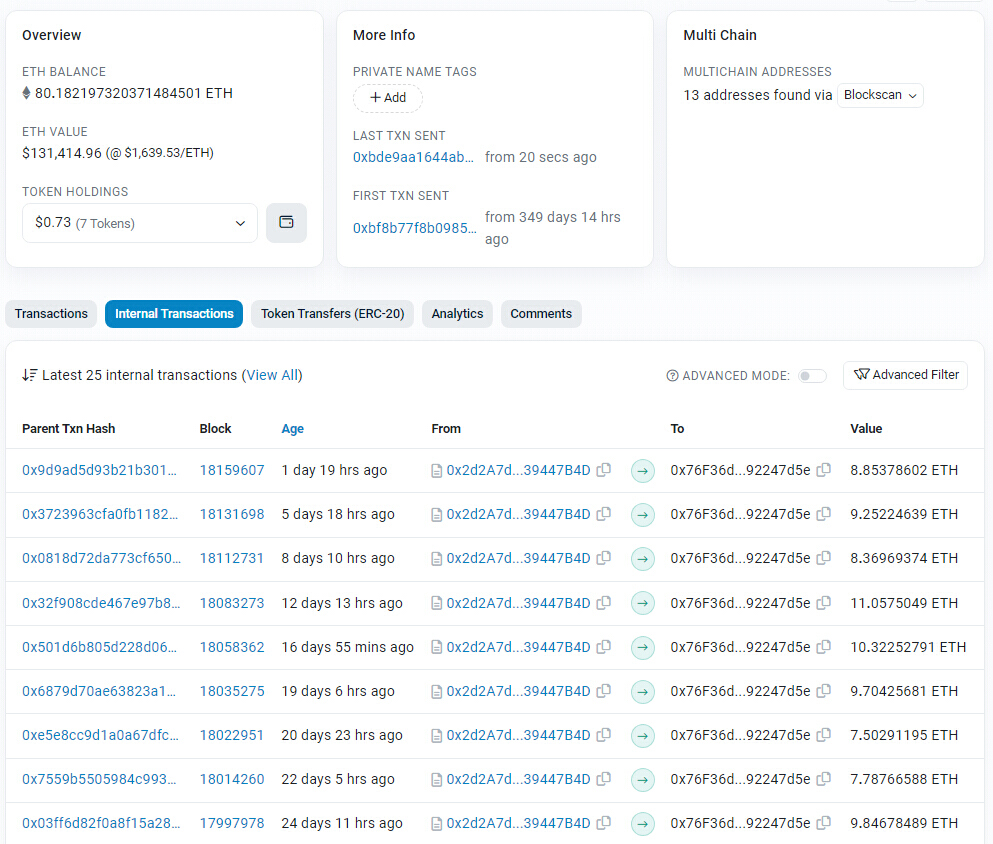Switch to Token Transfers (ERC-20) tab
Image resolution: width=993 pixels, height=844 pixels.
[x=332, y=313]
